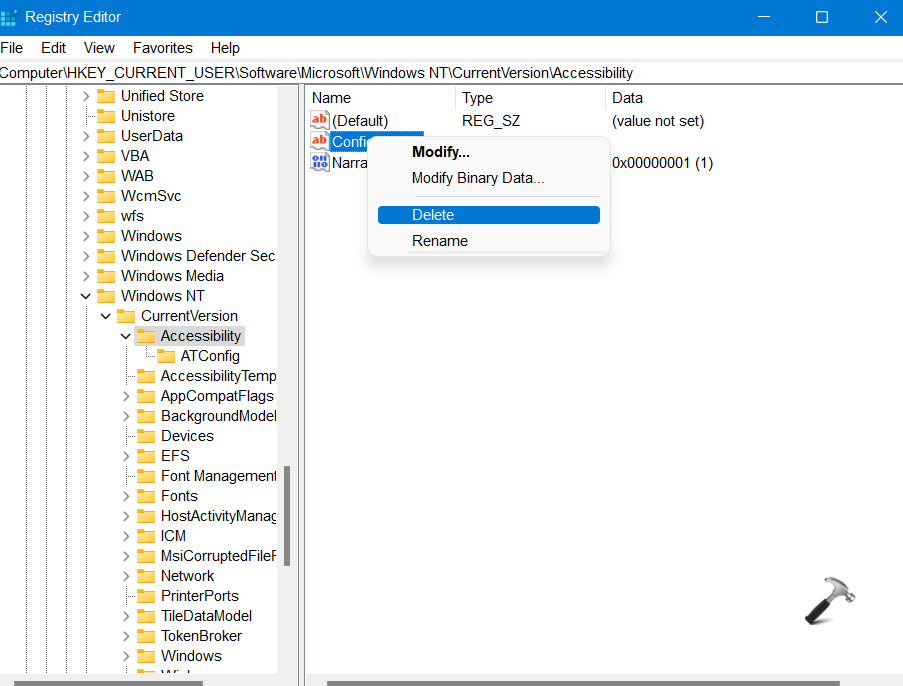
Task: Click the ICM folder icon
Action: [x=146, y=536]
